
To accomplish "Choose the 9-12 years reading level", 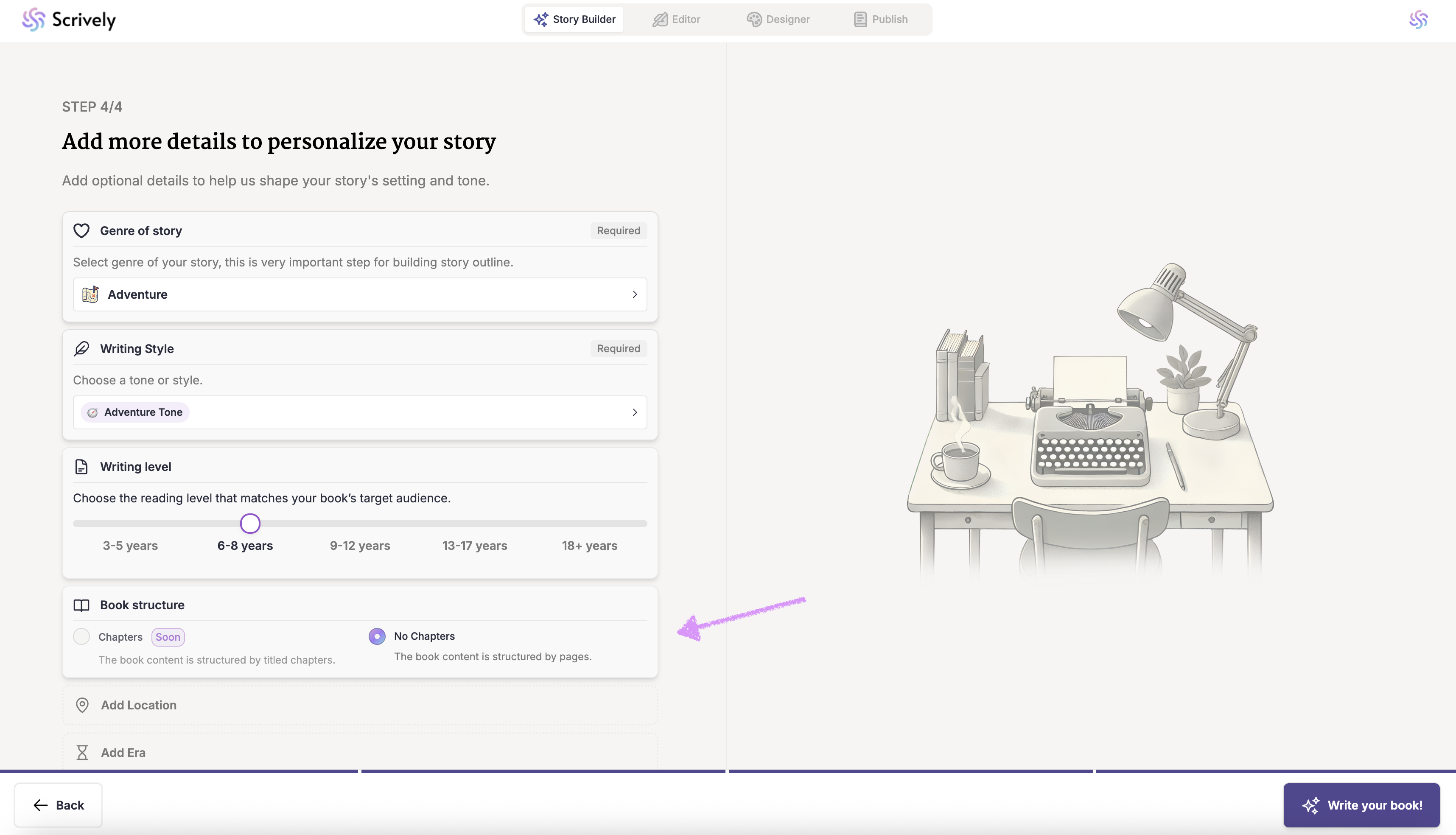I will [x=360, y=545].
